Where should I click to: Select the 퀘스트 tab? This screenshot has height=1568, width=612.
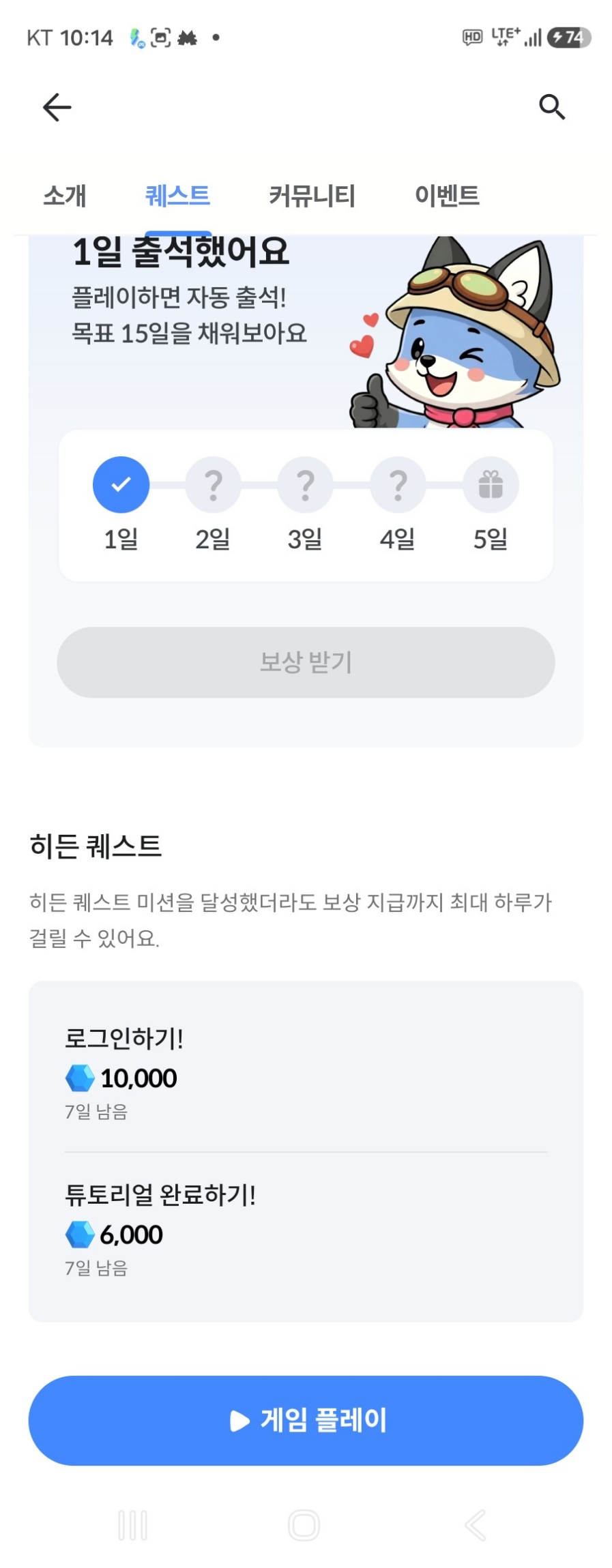[x=177, y=196]
